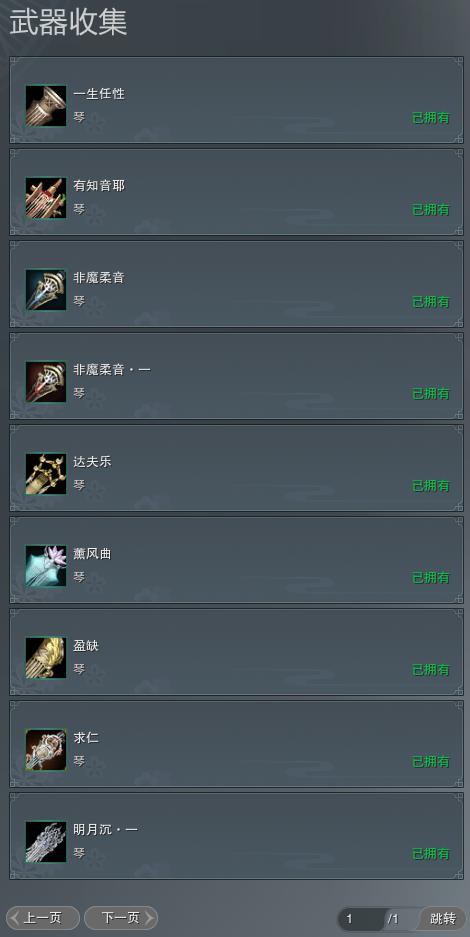Open the 明月沉·一 silver weapon icon
Image resolution: width=470 pixels, height=937 pixels.
[x=46, y=842]
